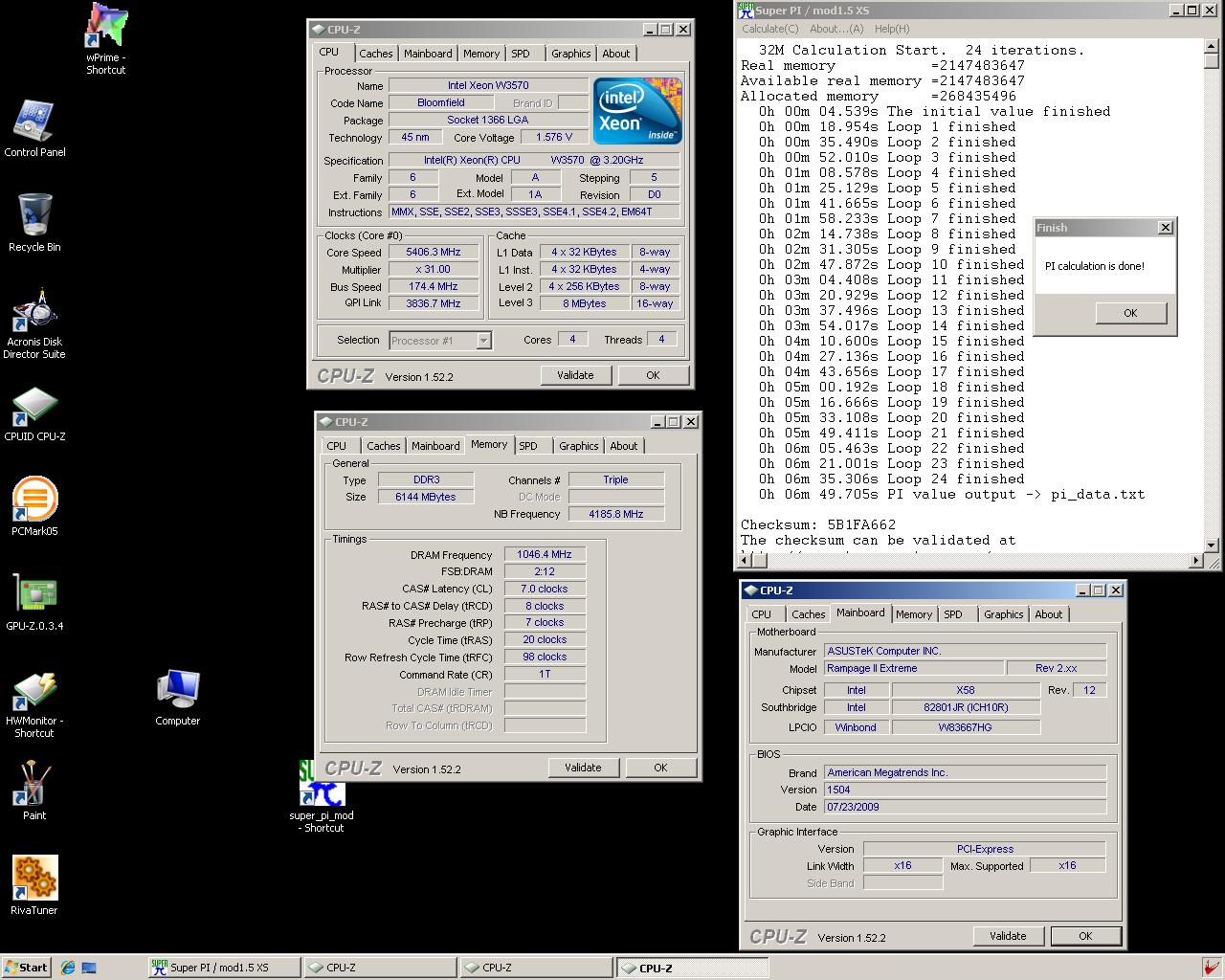Image resolution: width=1225 pixels, height=980 pixels.
Task: Click the NB Frequency 4185.8 MHz value
Action: [616, 514]
